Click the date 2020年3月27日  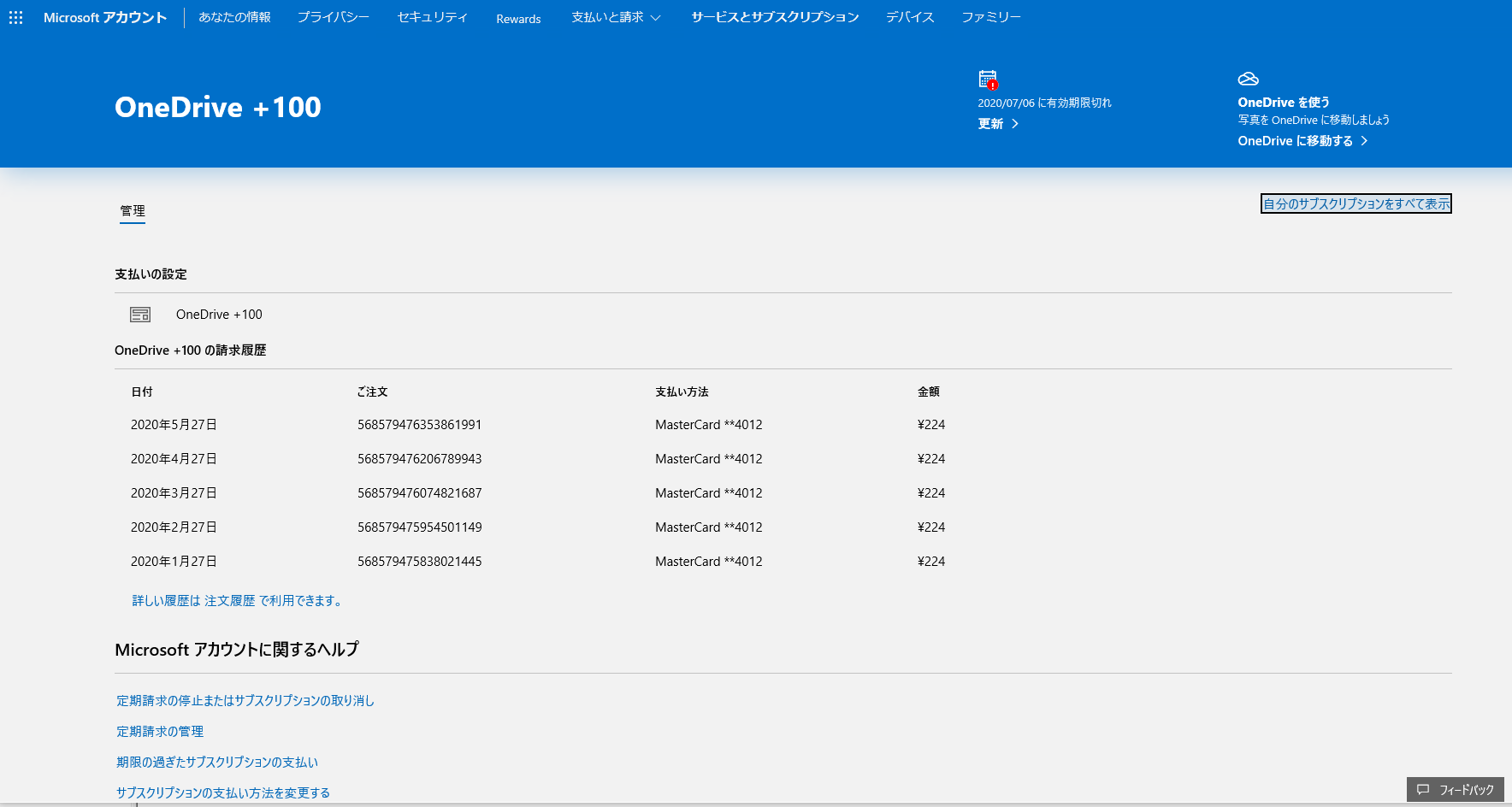pos(174,493)
